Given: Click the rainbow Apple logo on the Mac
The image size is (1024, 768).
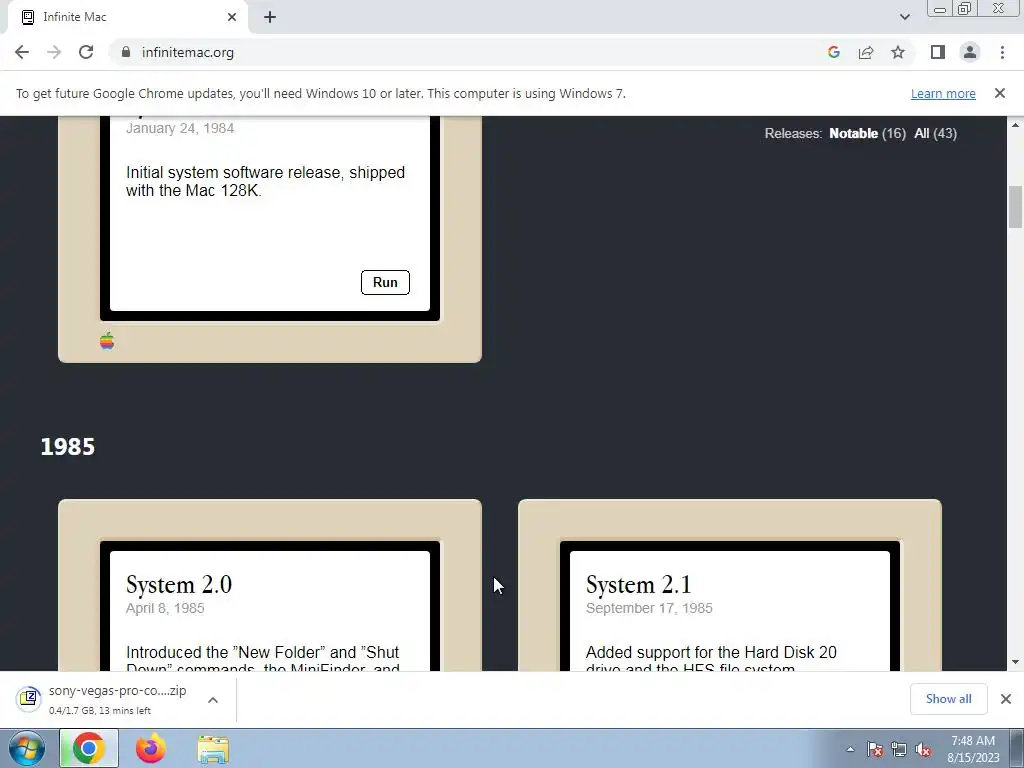Looking at the screenshot, I should [107, 341].
